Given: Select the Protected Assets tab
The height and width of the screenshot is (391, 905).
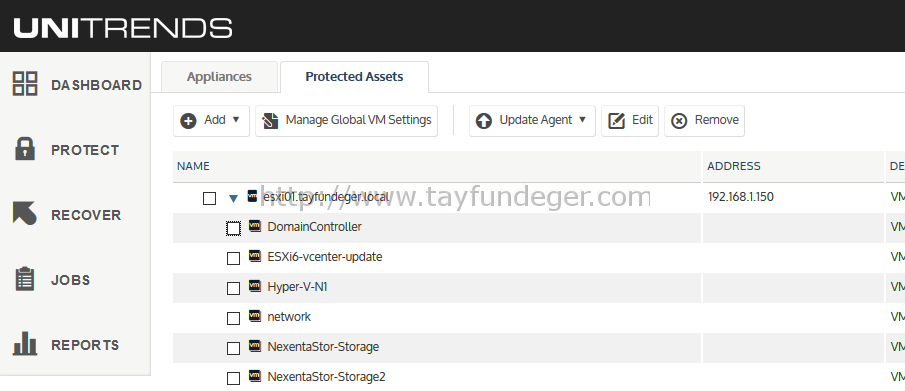Looking at the screenshot, I should point(354,77).
